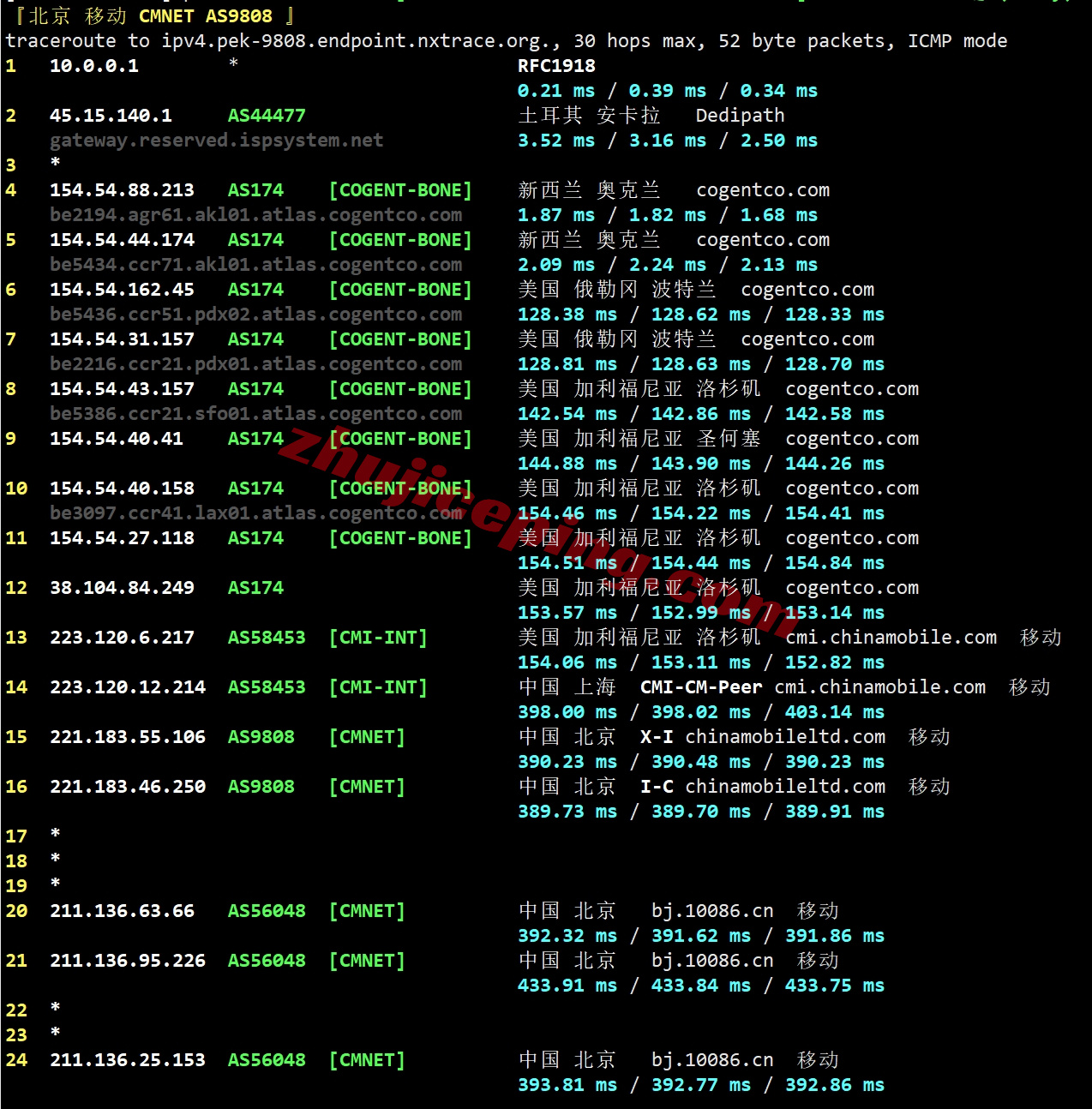Select IP 211.136.25.153 on hop 24
Screen dimensions: 1092x1109
tap(128, 1060)
